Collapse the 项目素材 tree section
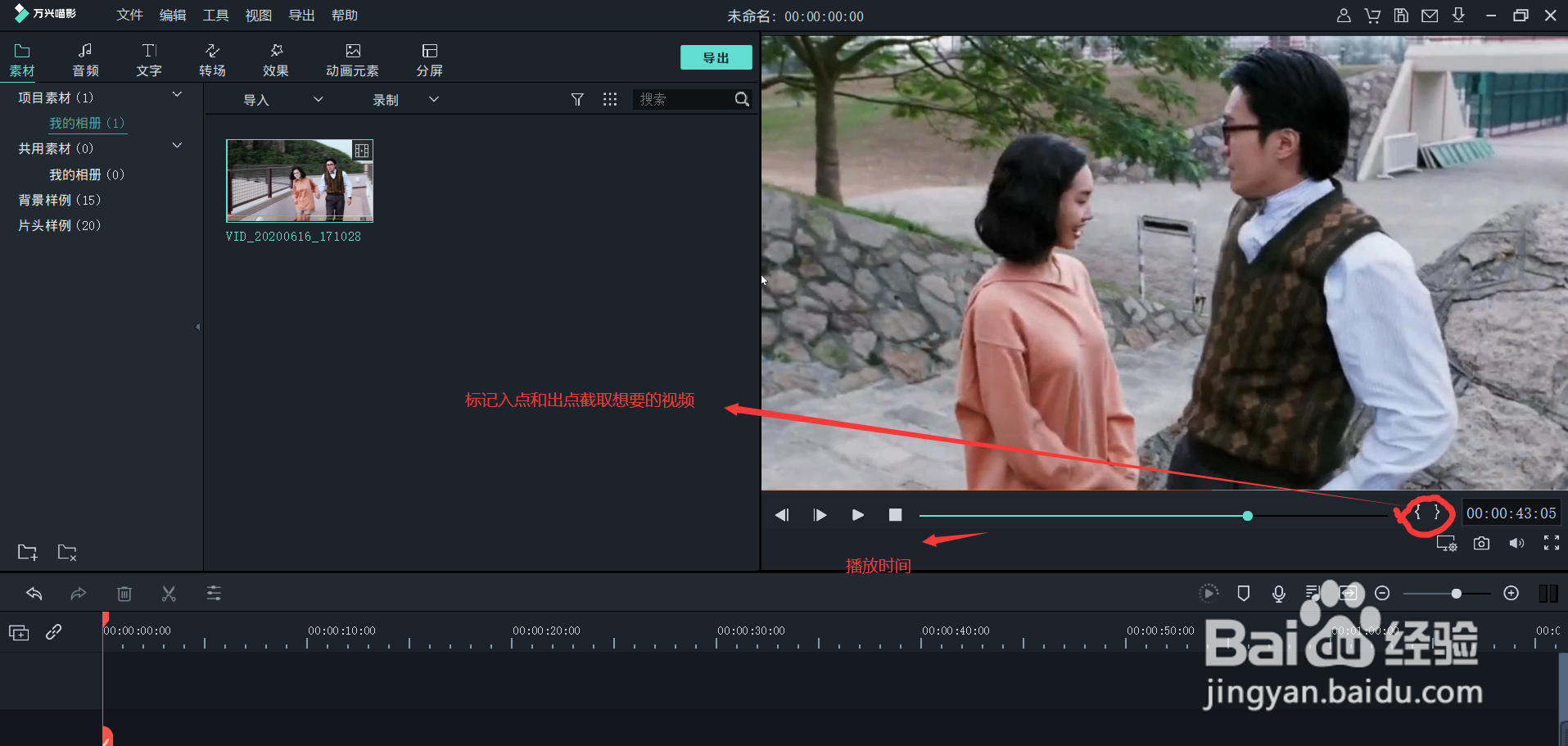This screenshot has height=746, width=1568. tap(177, 95)
